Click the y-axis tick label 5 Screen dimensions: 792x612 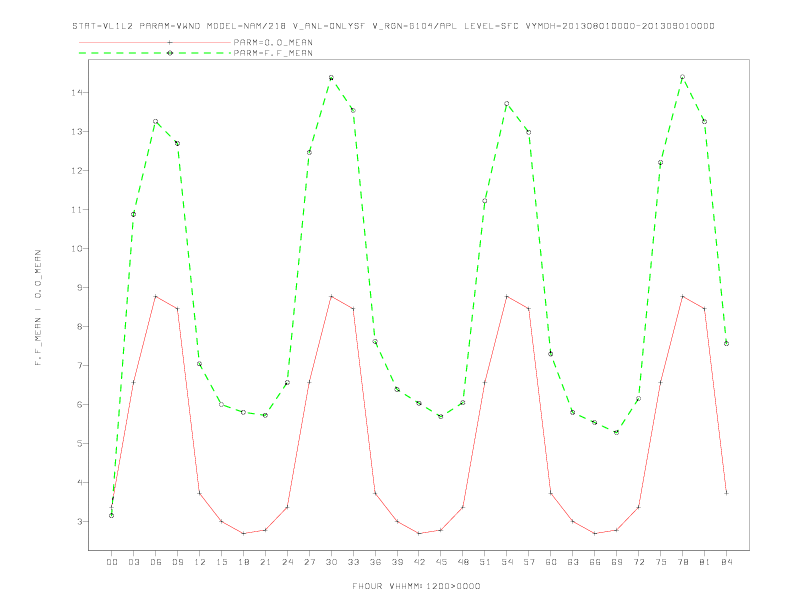(79, 443)
